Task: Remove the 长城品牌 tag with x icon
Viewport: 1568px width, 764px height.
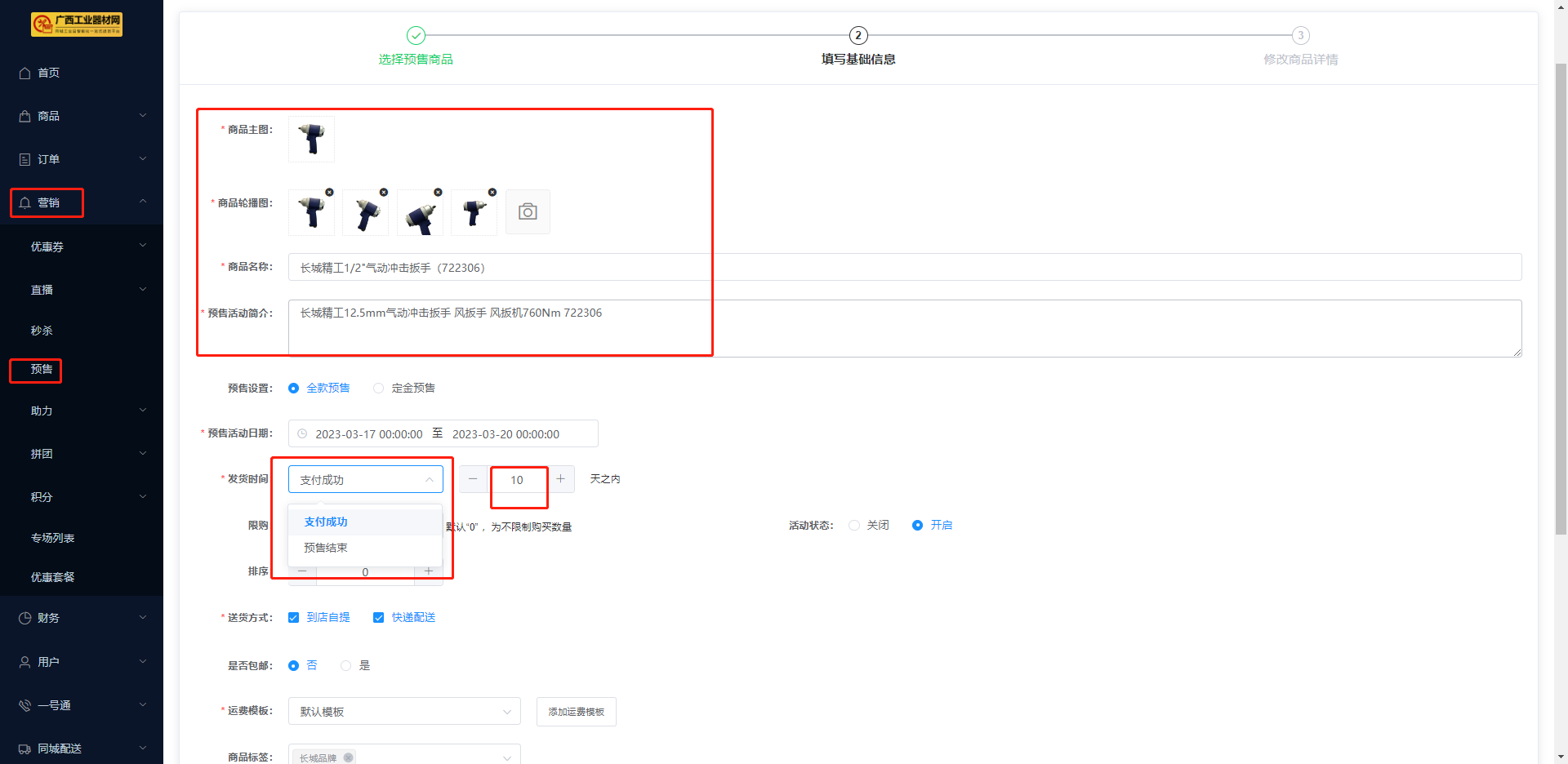Action: click(349, 757)
